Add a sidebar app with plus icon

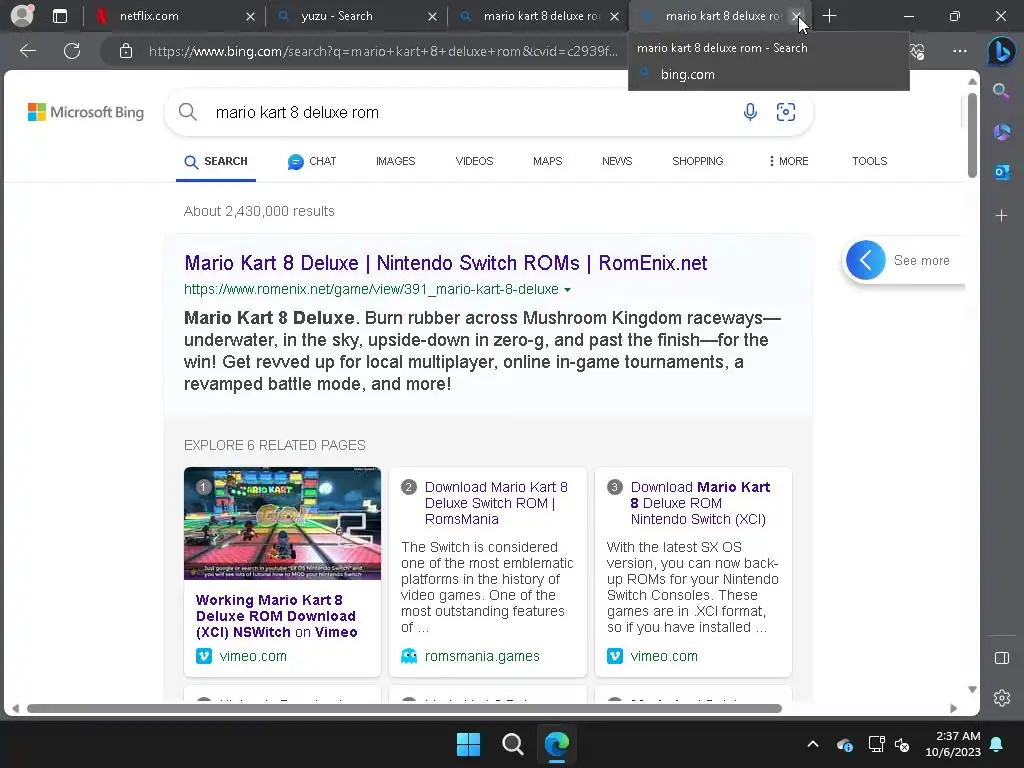(x=1001, y=216)
